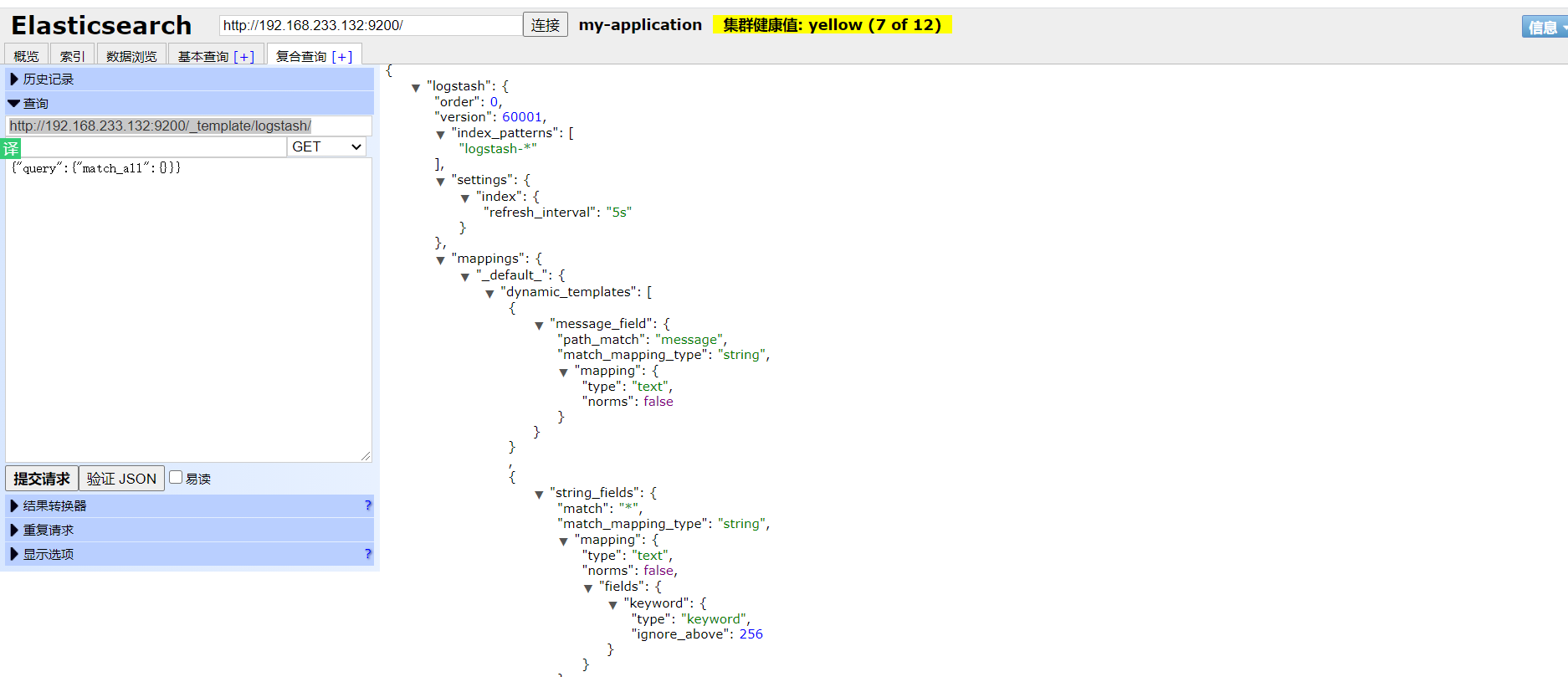Collapse the "mapping" node under string_fields

click(x=563, y=541)
